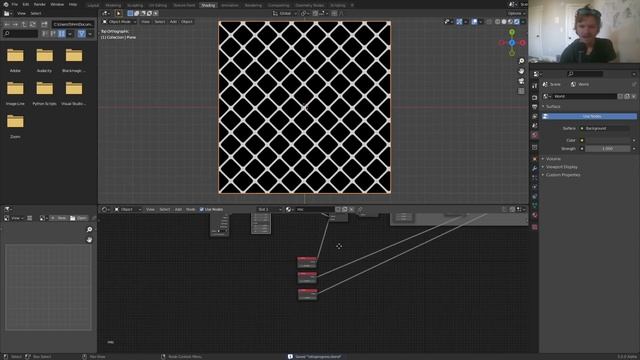The width and height of the screenshot is (640, 360).
Task: Select the tweak select tool icon
Action: (118, 13)
